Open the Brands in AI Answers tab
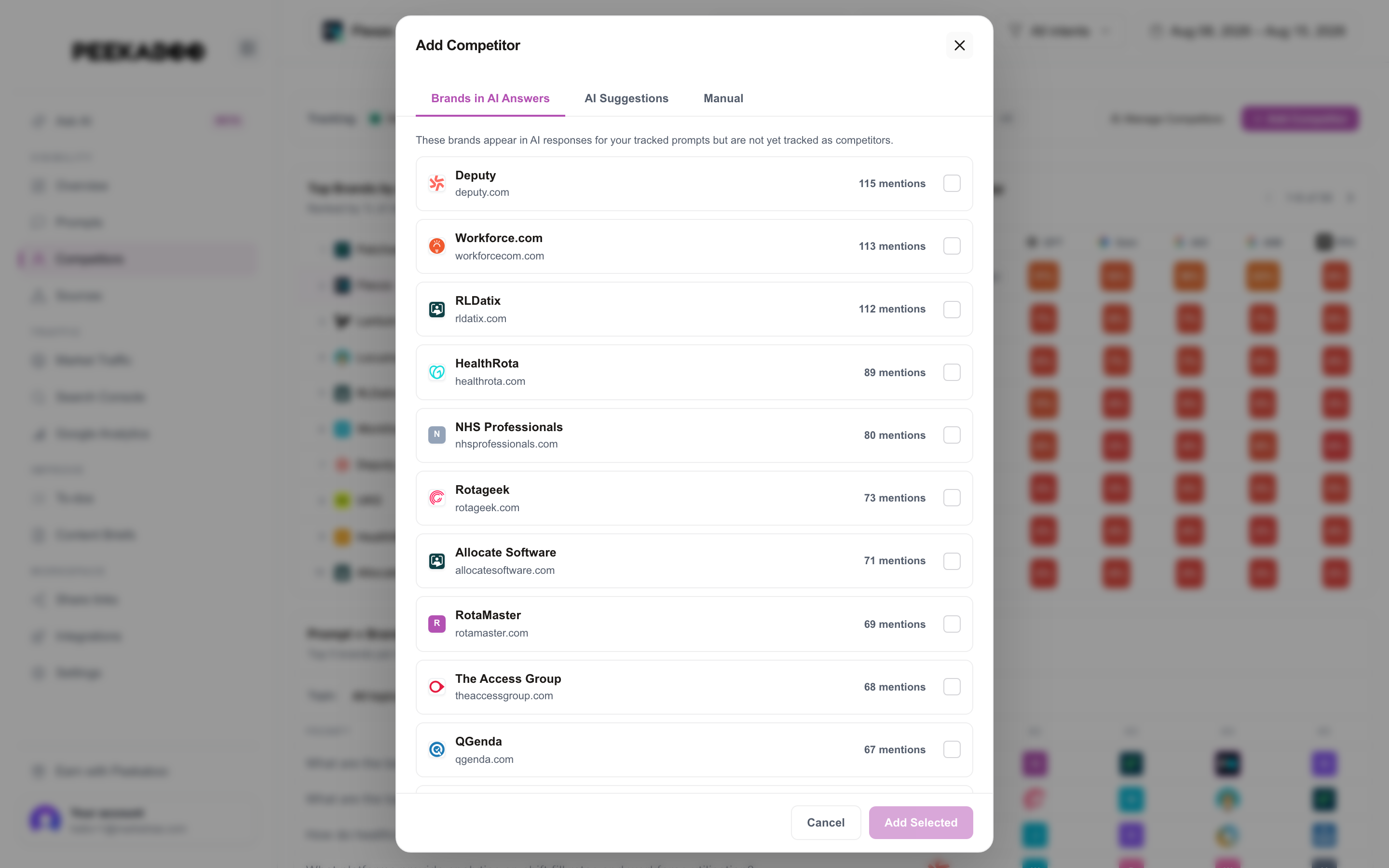Image resolution: width=1389 pixels, height=868 pixels. [490, 98]
